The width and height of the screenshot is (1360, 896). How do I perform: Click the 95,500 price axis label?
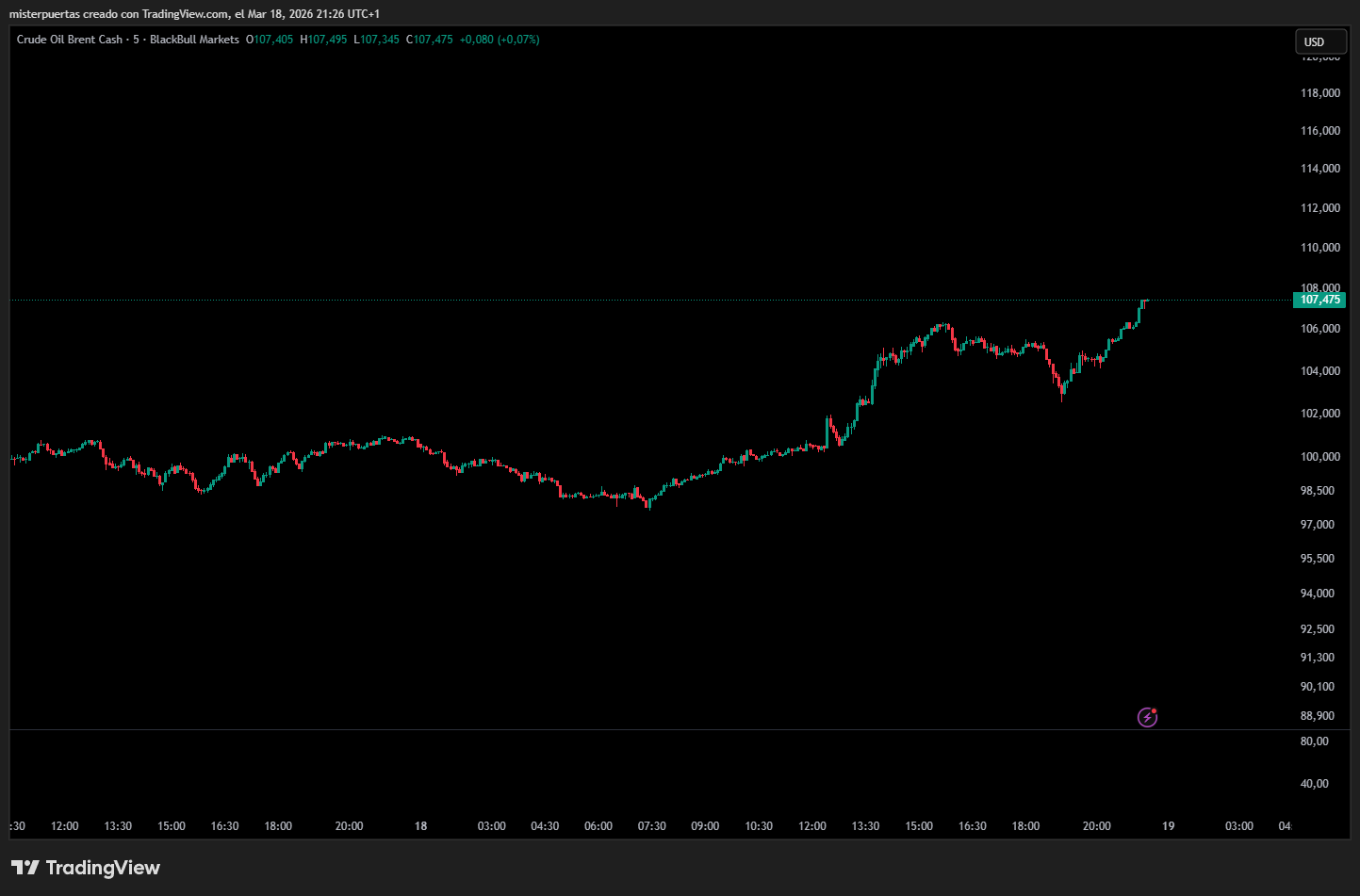(1318, 559)
